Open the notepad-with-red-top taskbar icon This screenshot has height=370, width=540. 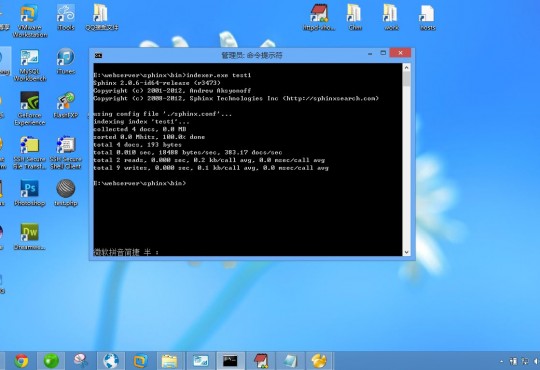click(260, 361)
